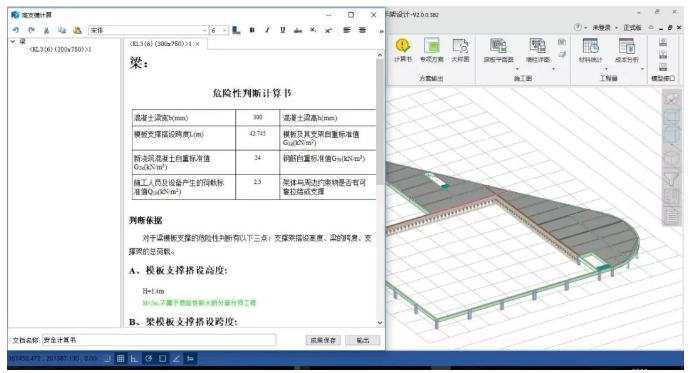Viewport: 690px width, 373px height.
Task: Click the filter funnel icon in right sidebar
Action: point(672,179)
